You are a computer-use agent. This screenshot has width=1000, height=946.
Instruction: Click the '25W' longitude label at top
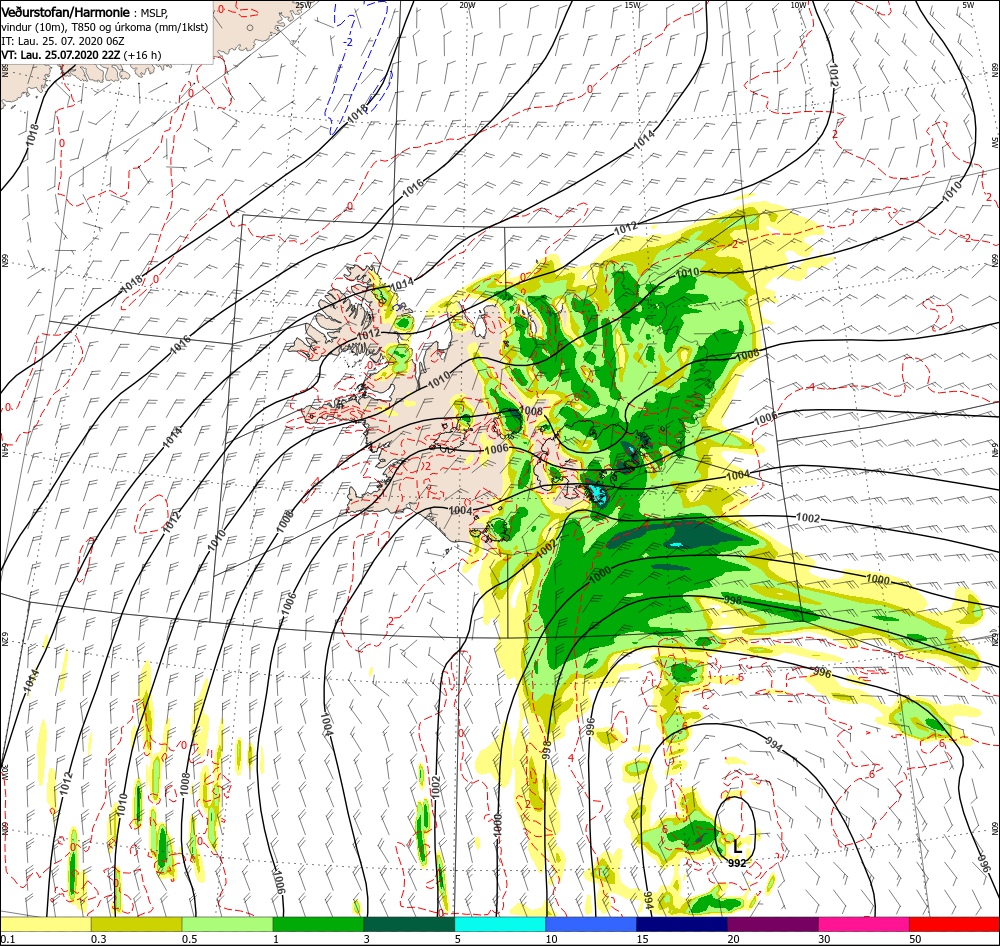303,5
